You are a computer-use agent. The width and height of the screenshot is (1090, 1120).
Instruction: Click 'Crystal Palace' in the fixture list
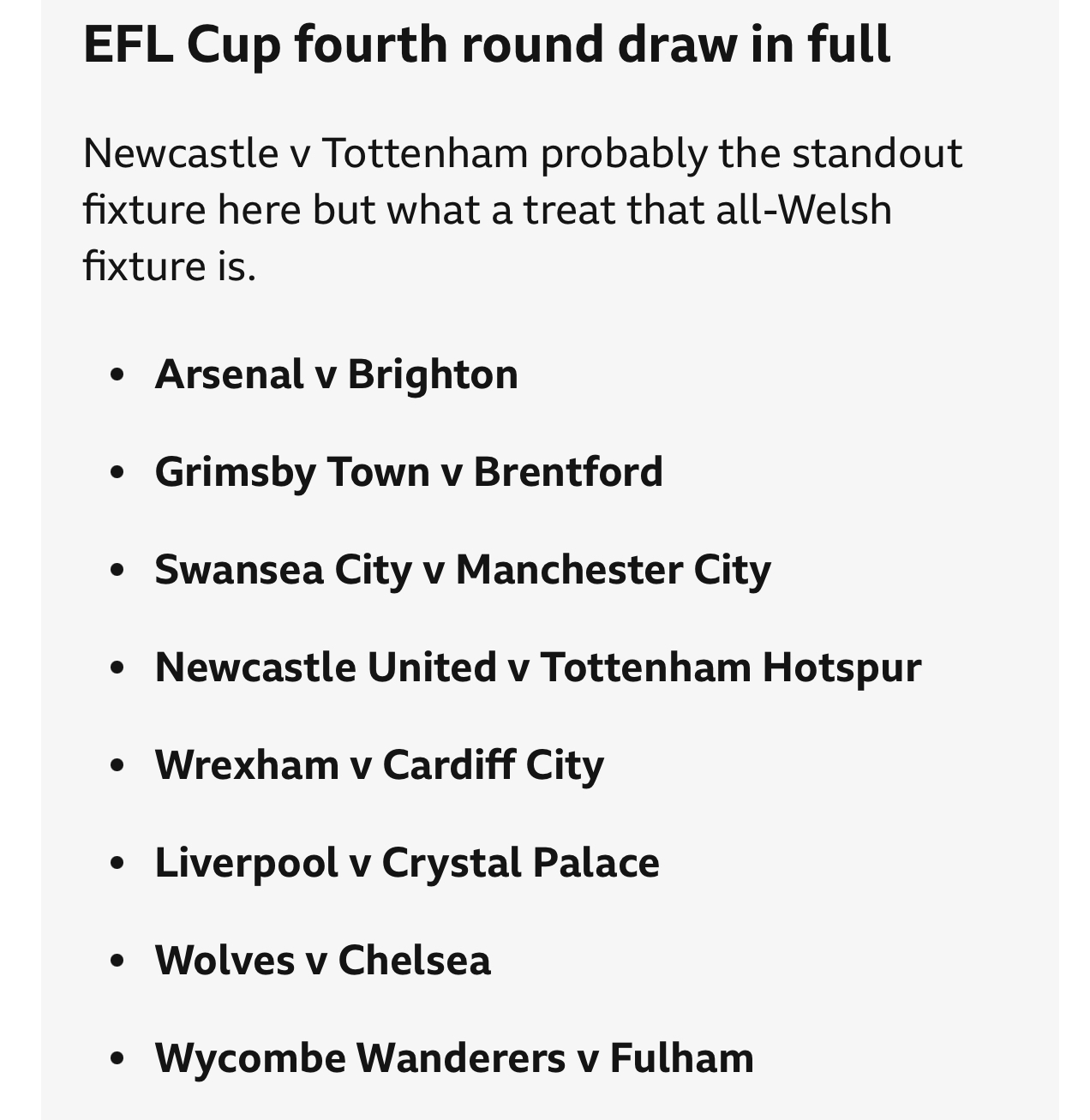pyautogui.click(x=521, y=863)
